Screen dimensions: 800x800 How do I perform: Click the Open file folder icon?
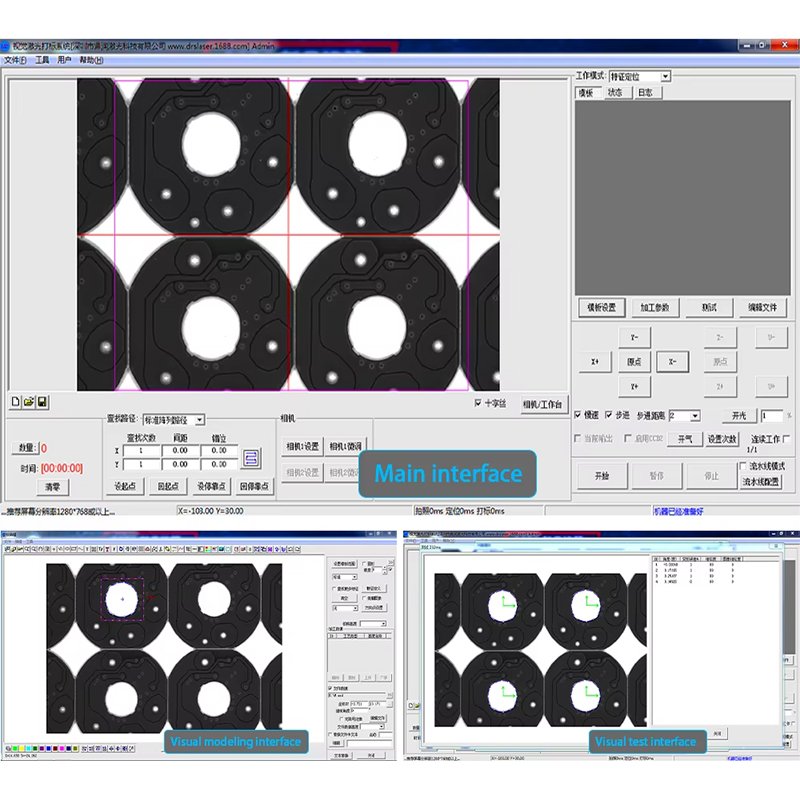click(29, 402)
